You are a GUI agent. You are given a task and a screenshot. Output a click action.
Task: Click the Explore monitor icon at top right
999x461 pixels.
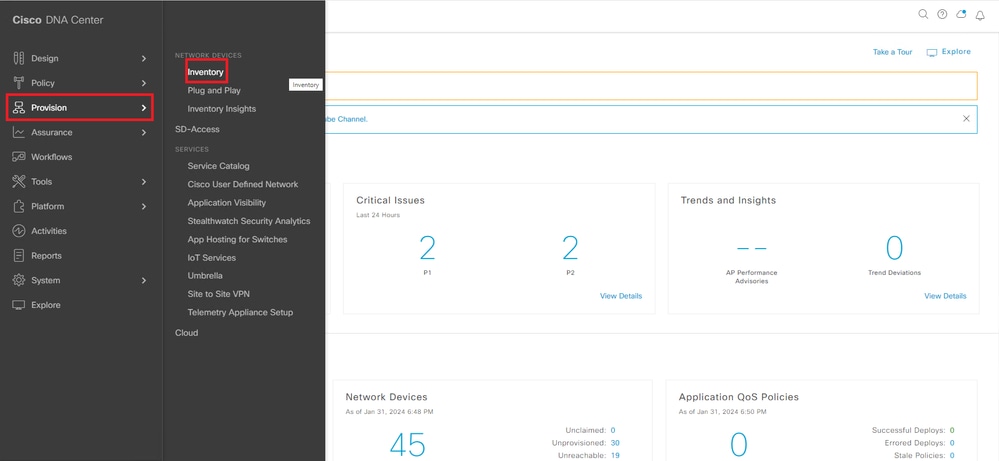932,52
